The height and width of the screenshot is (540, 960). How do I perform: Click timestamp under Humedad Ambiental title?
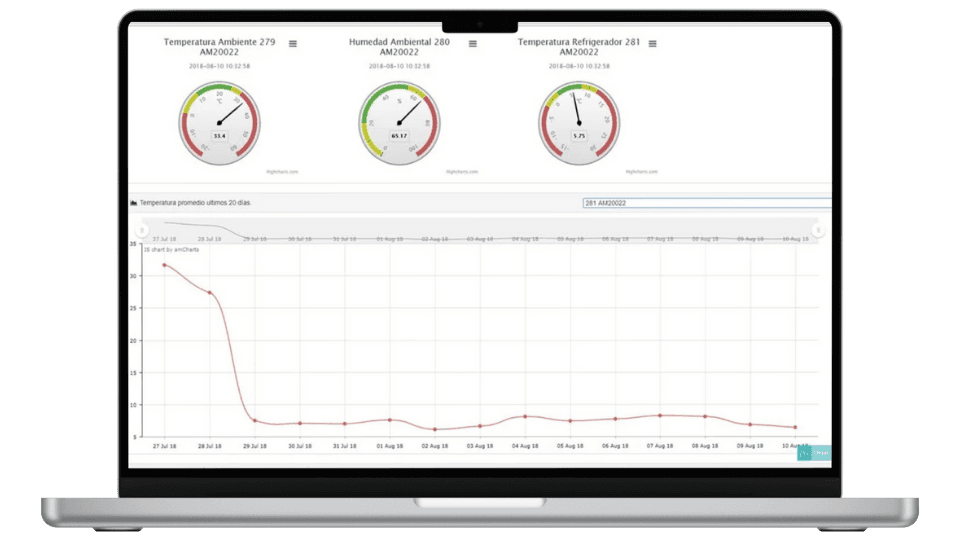[399, 66]
